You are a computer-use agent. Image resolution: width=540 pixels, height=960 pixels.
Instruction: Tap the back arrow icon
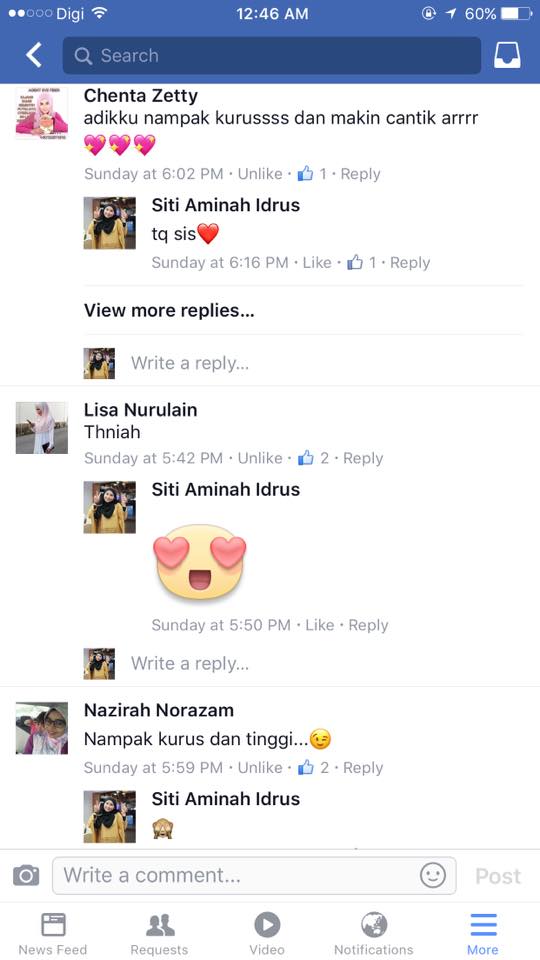[34, 55]
